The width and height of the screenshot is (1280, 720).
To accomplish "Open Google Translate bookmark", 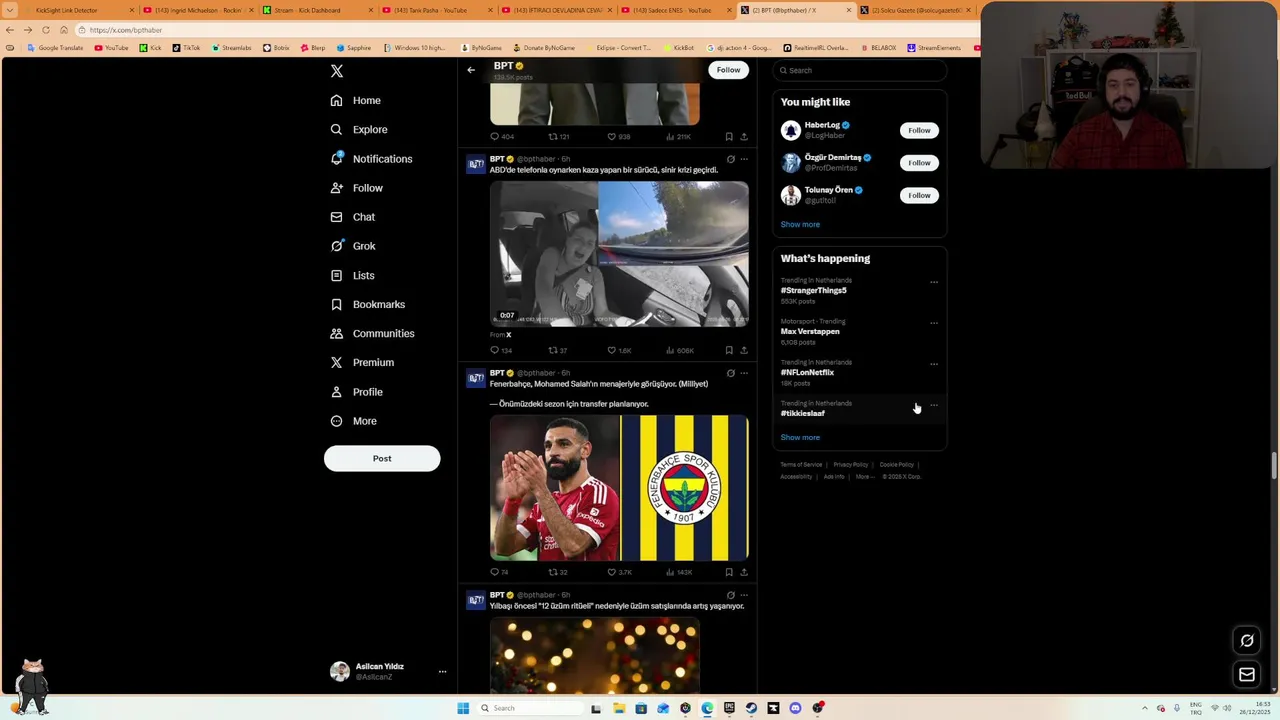I will [x=56, y=48].
